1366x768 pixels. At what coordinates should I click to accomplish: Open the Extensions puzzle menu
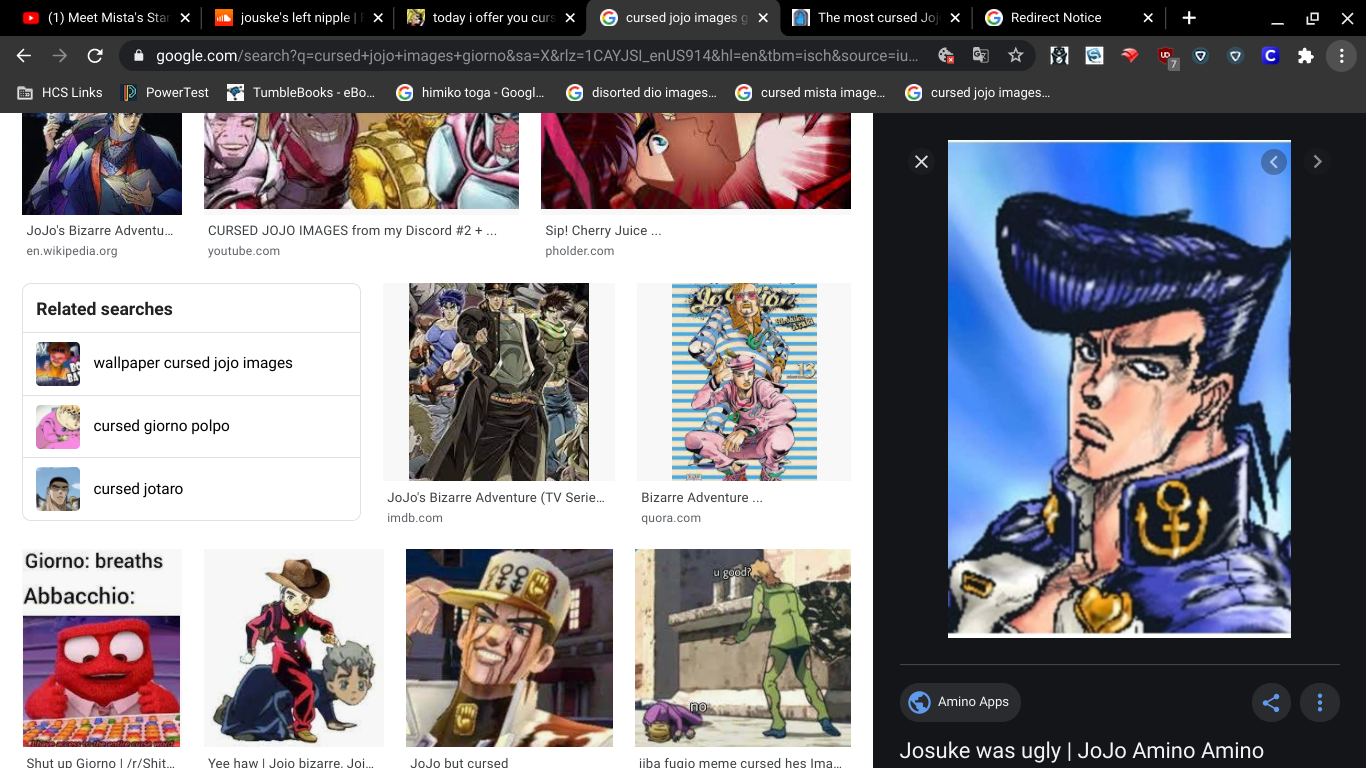1305,56
